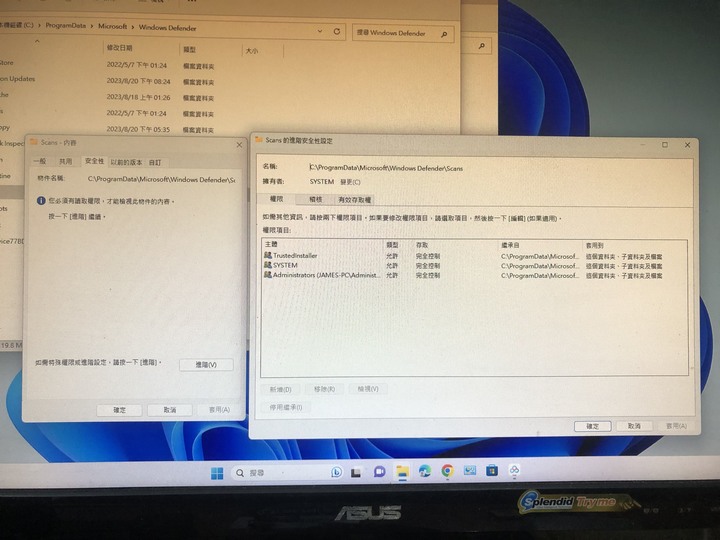Open Task View from the taskbar
This screenshot has height=540, width=720.
tap(356, 472)
